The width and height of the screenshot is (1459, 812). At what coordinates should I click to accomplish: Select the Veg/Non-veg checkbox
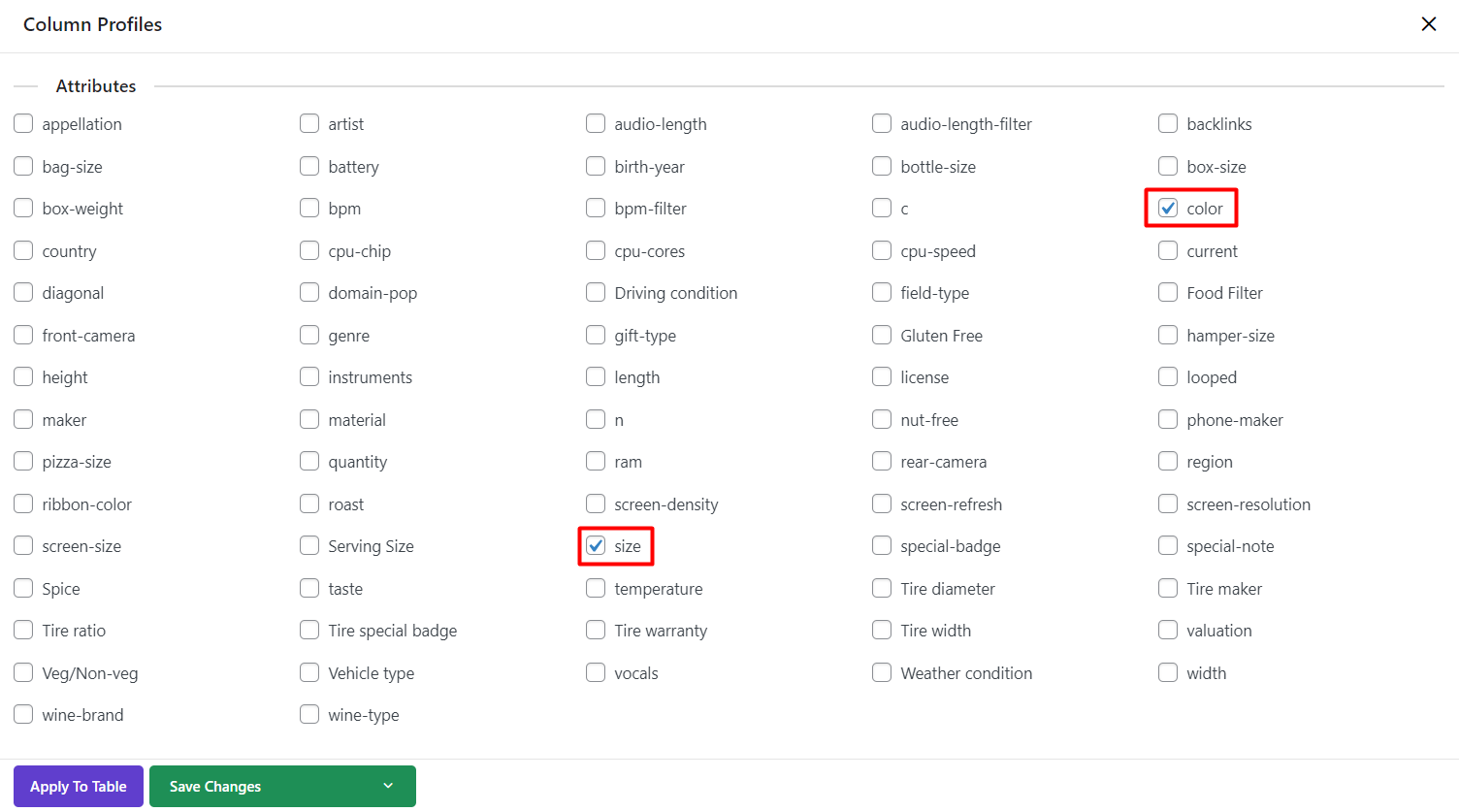[x=23, y=673]
